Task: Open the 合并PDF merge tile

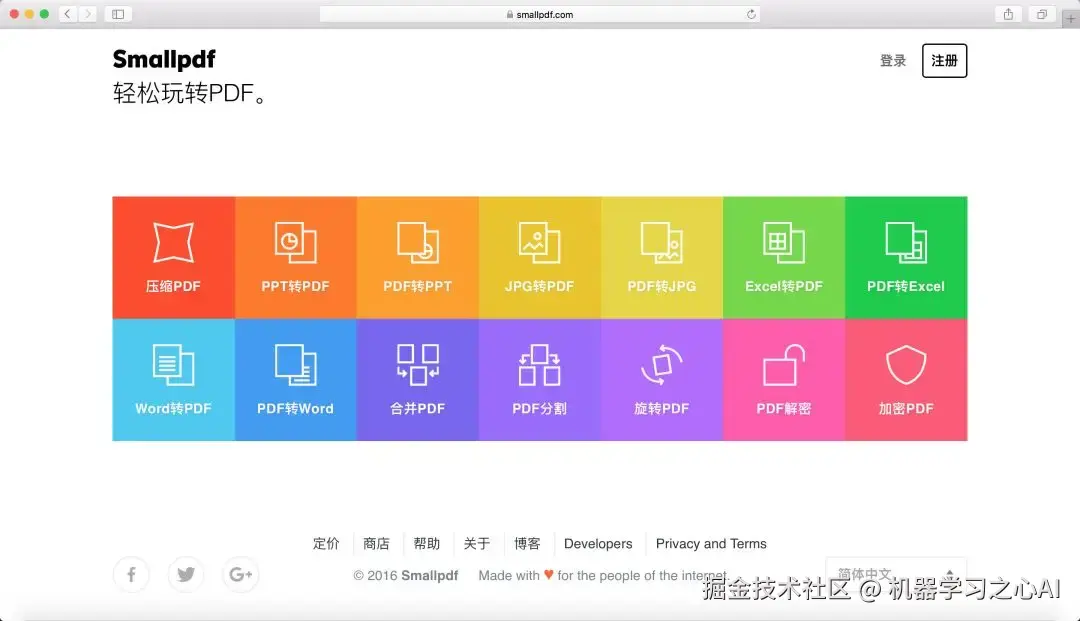Action: (417, 379)
